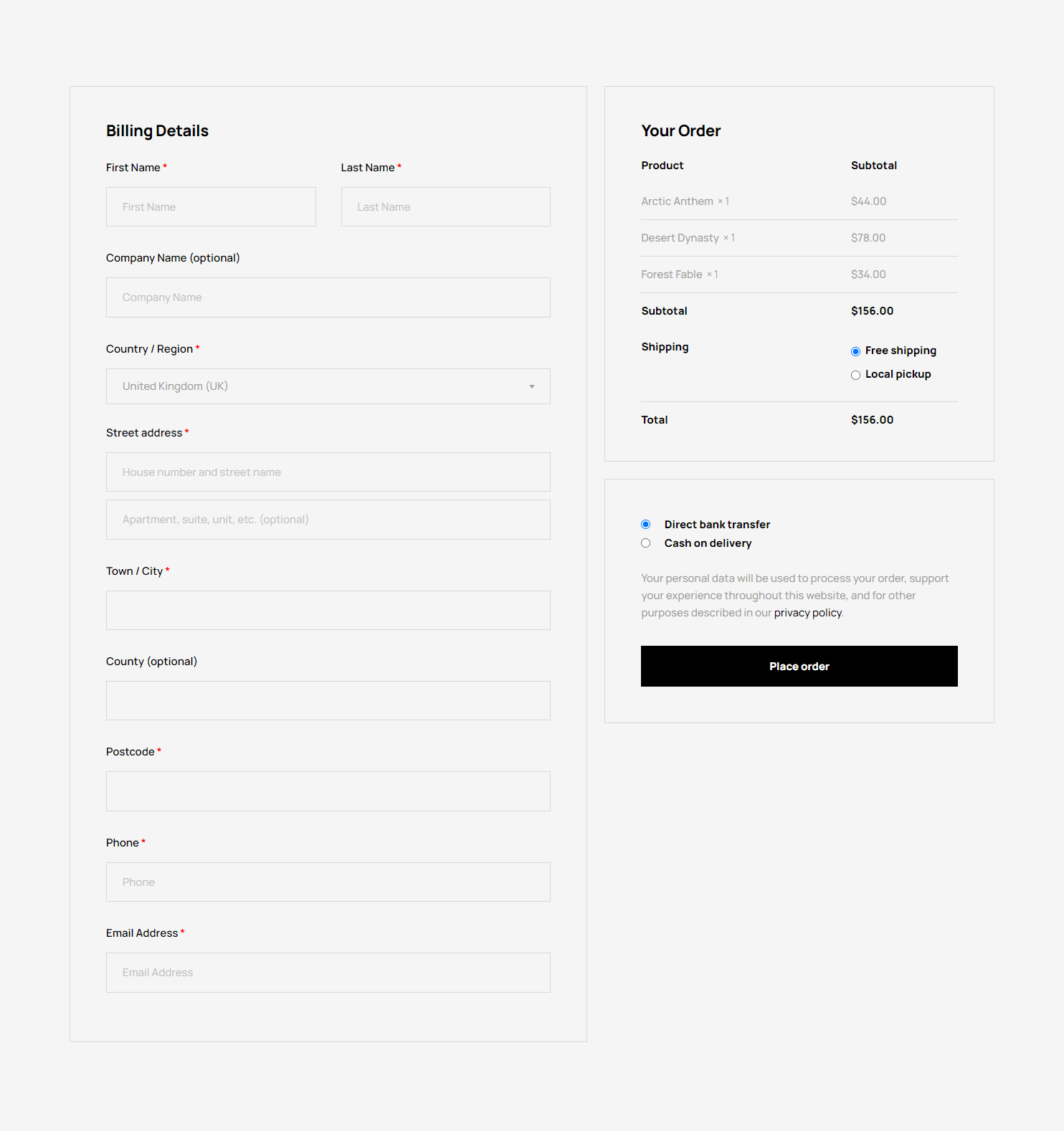Choose Cash on delivery payment
The image size is (1064, 1131).
[646, 543]
